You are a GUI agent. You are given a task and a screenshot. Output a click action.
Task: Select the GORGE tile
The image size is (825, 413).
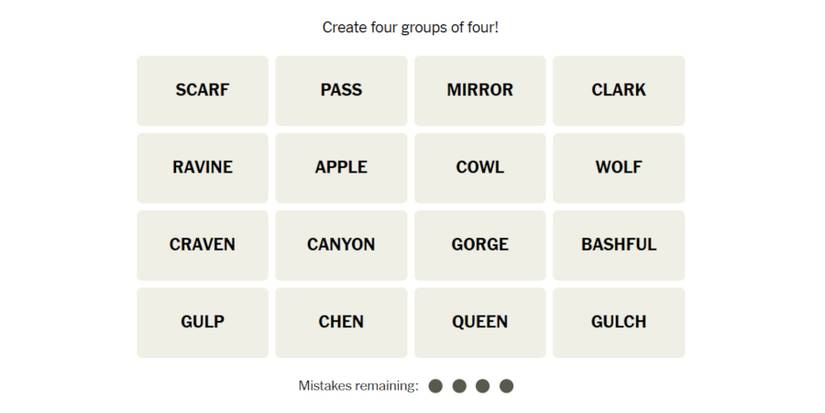tap(480, 245)
